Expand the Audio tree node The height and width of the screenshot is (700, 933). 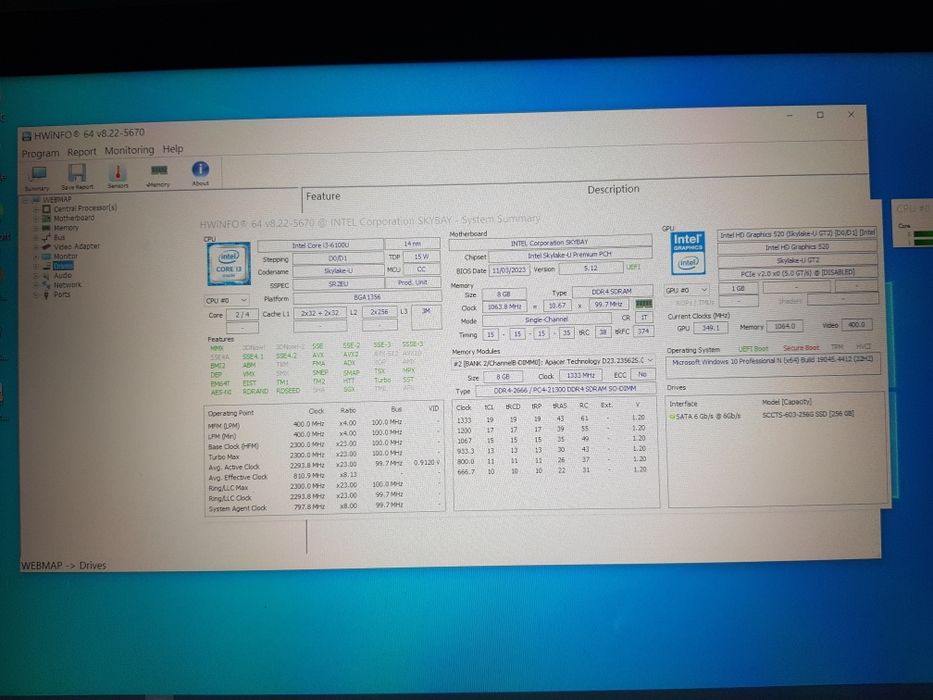coord(36,276)
